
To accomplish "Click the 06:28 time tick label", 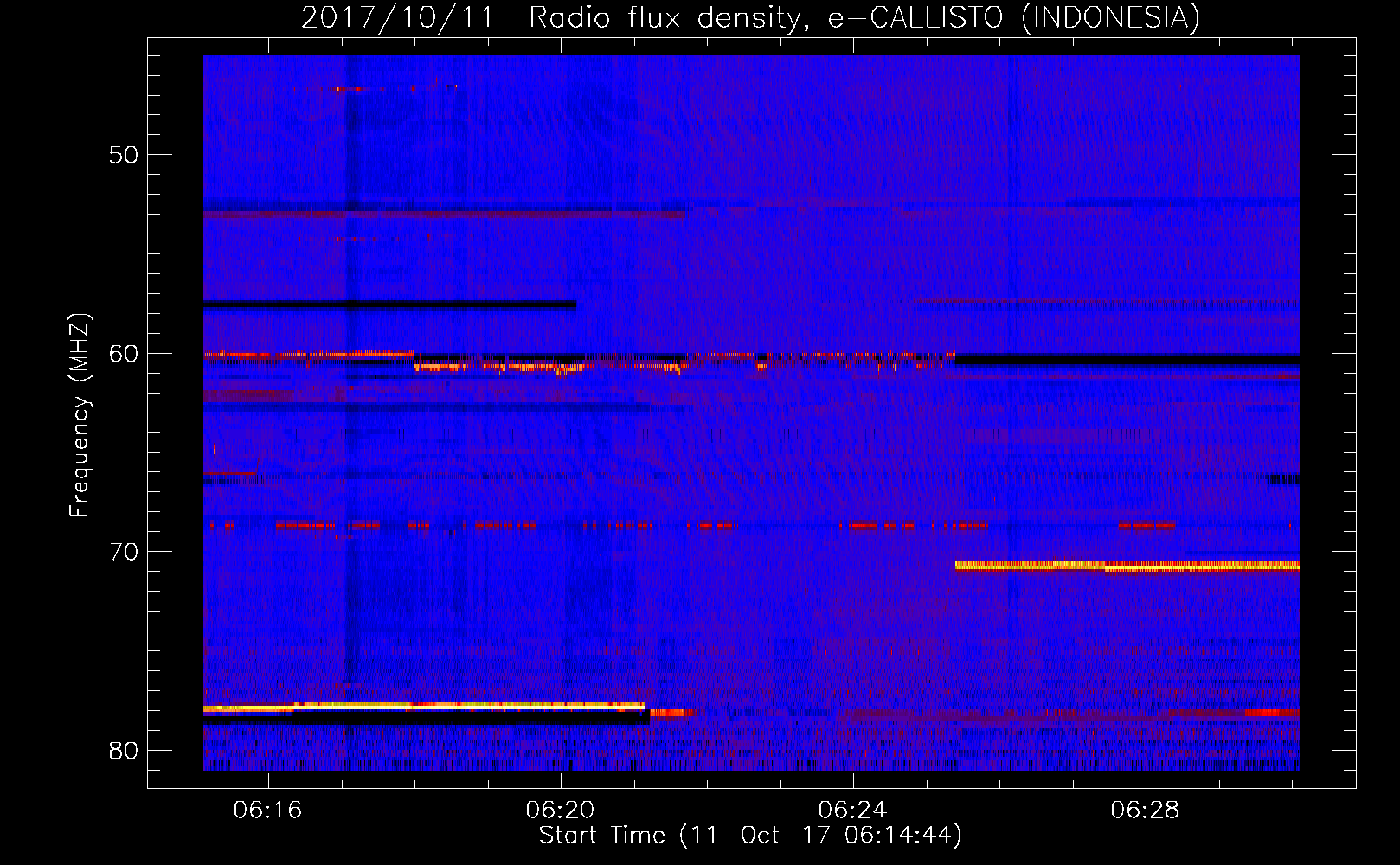I will tap(1145, 810).
